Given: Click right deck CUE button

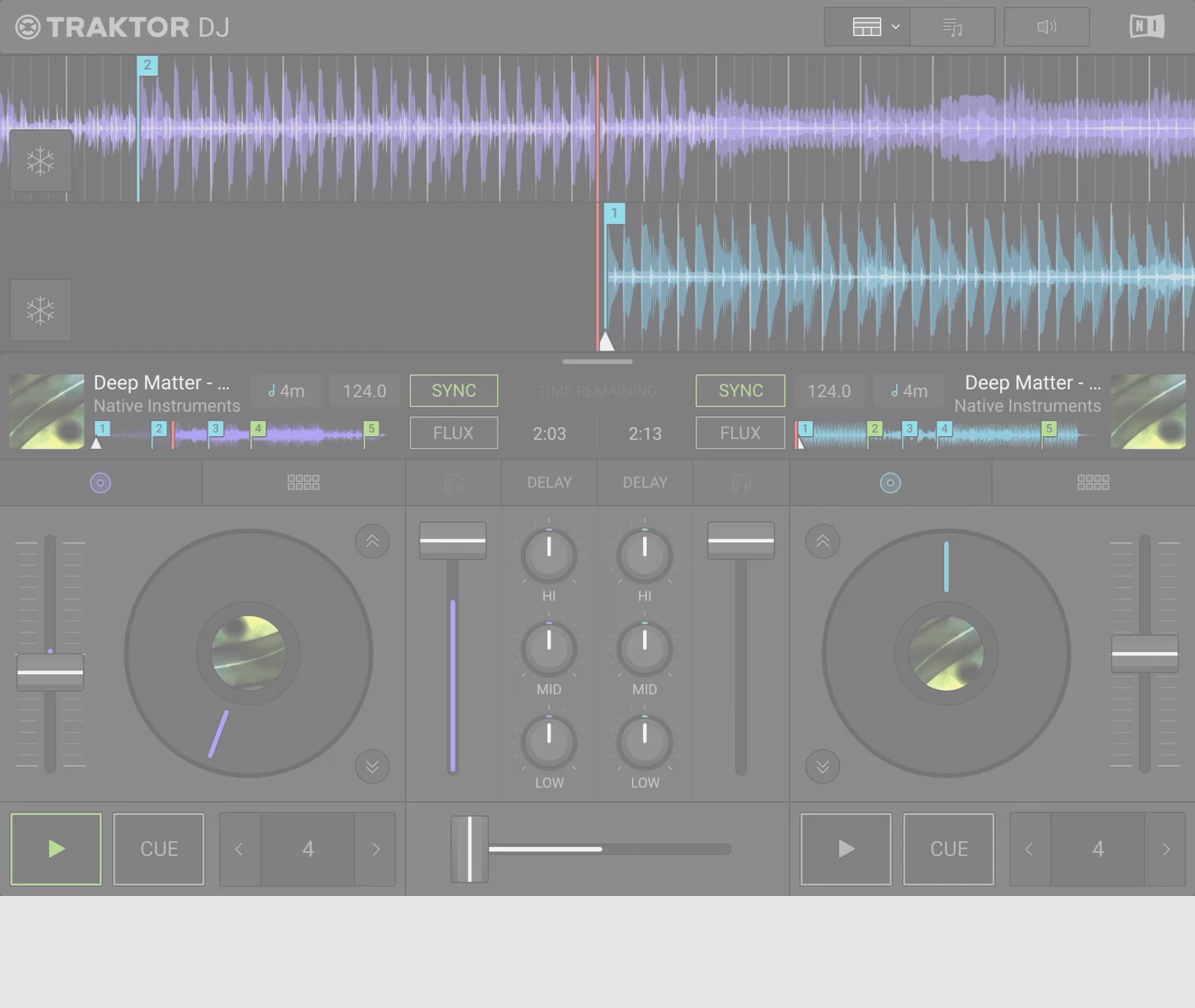Looking at the screenshot, I should pos(949,849).
